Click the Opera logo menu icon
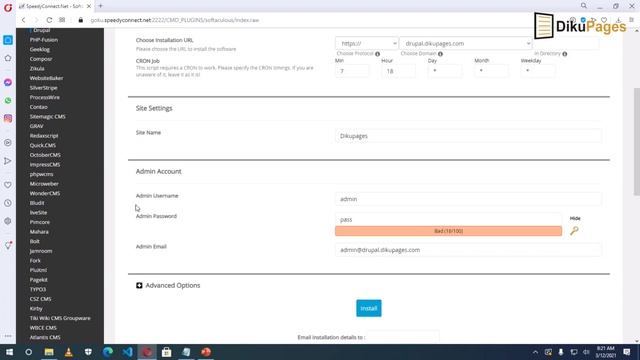The width and height of the screenshot is (640, 360). [8, 7]
